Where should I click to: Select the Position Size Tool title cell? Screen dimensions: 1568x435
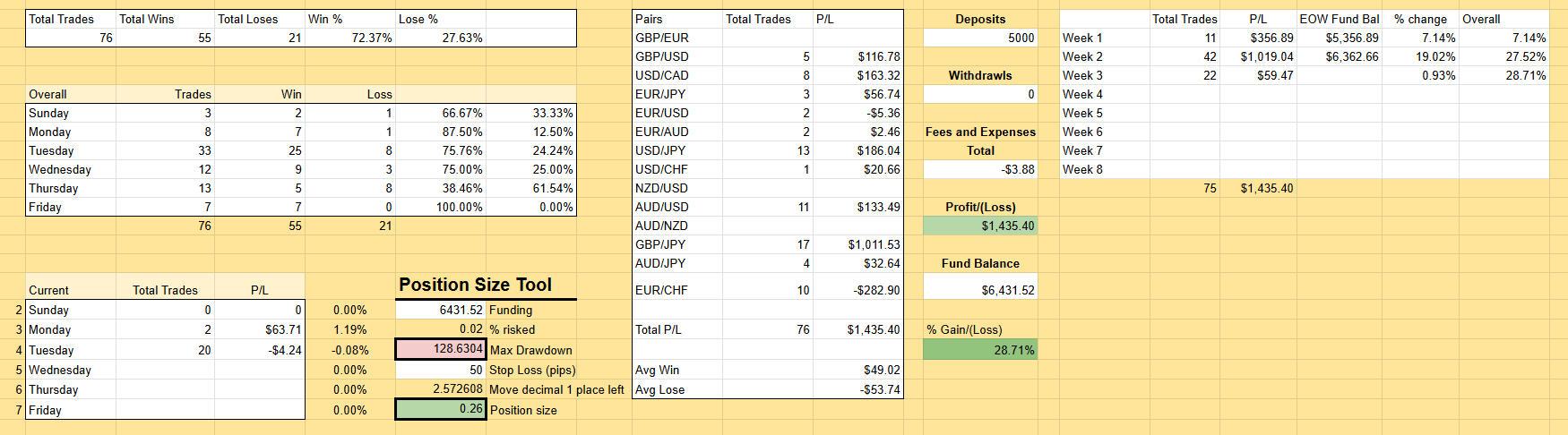tap(476, 285)
